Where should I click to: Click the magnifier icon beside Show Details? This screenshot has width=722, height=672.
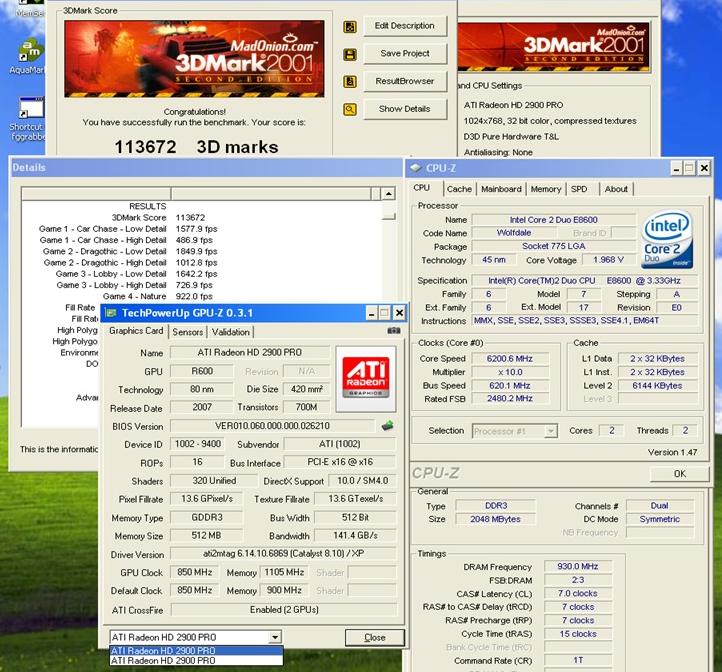pos(350,109)
